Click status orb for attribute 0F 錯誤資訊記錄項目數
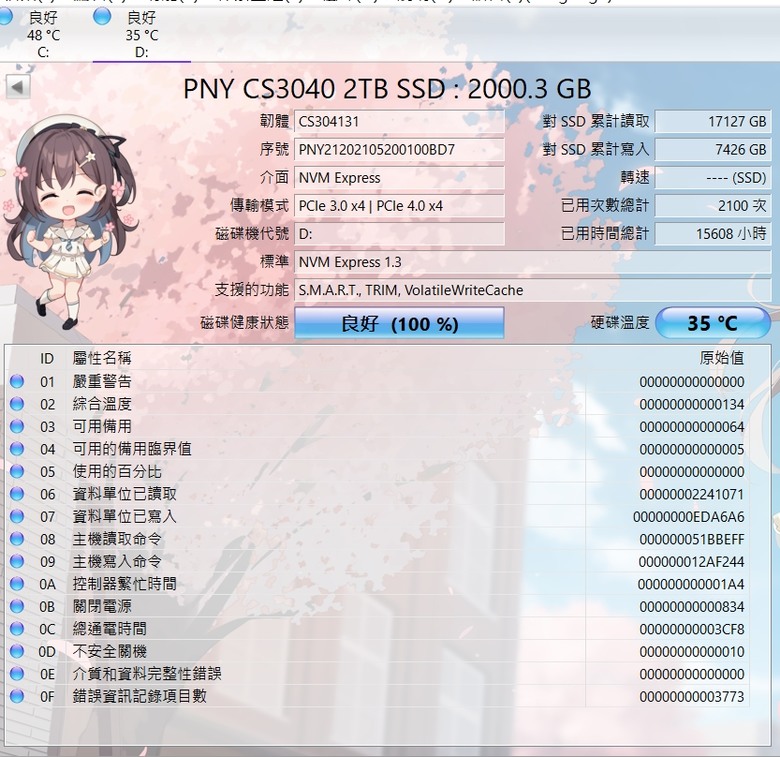This screenshot has width=780, height=757. pos(17,696)
